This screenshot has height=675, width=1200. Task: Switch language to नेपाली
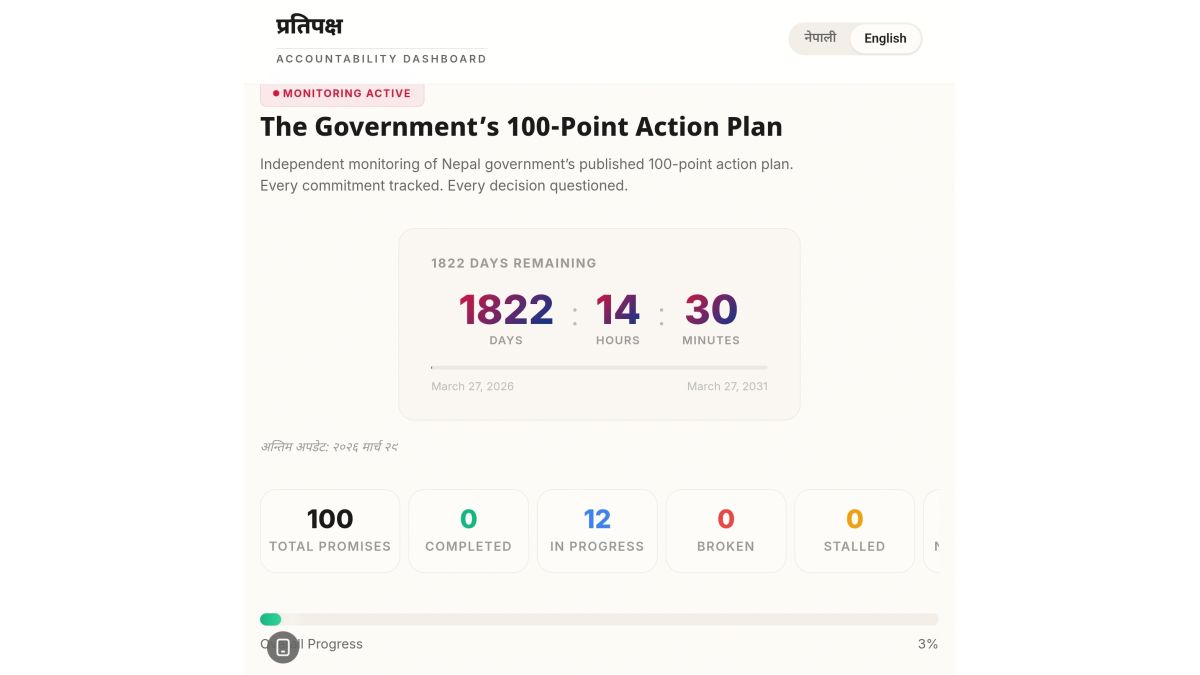pyautogui.click(x=820, y=38)
